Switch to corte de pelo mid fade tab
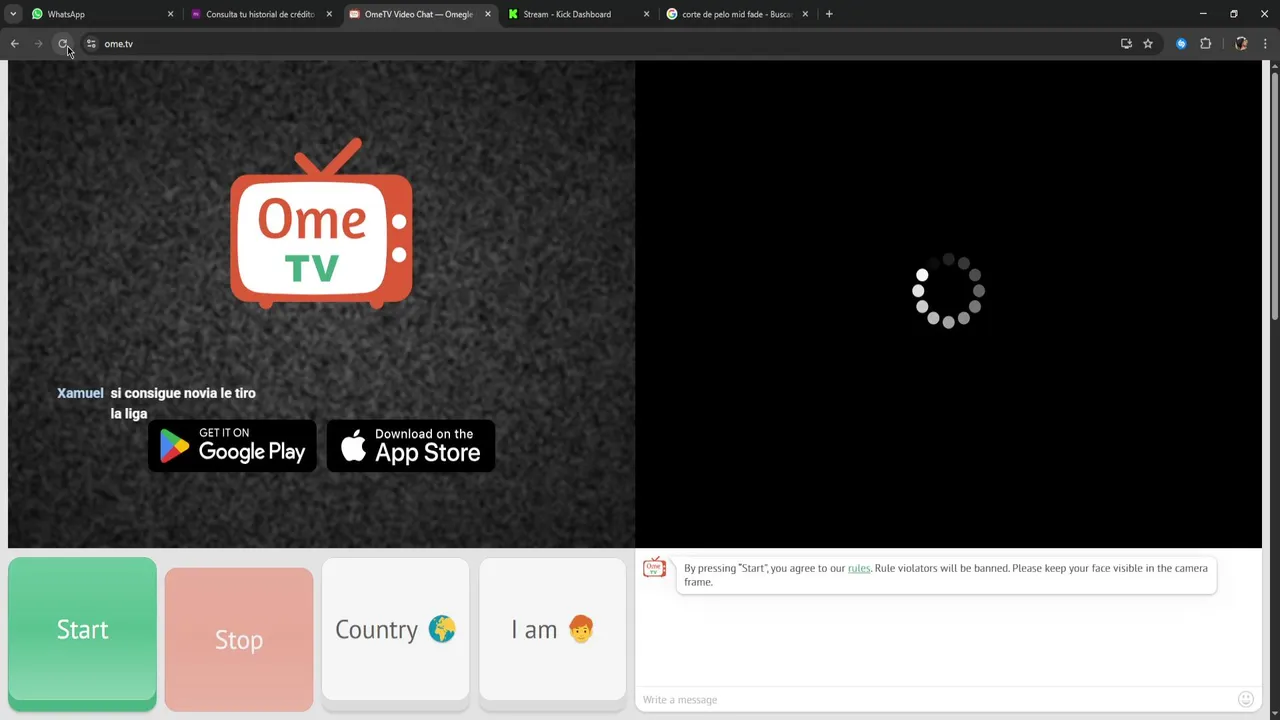1280x720 pixels. point(736,14)
